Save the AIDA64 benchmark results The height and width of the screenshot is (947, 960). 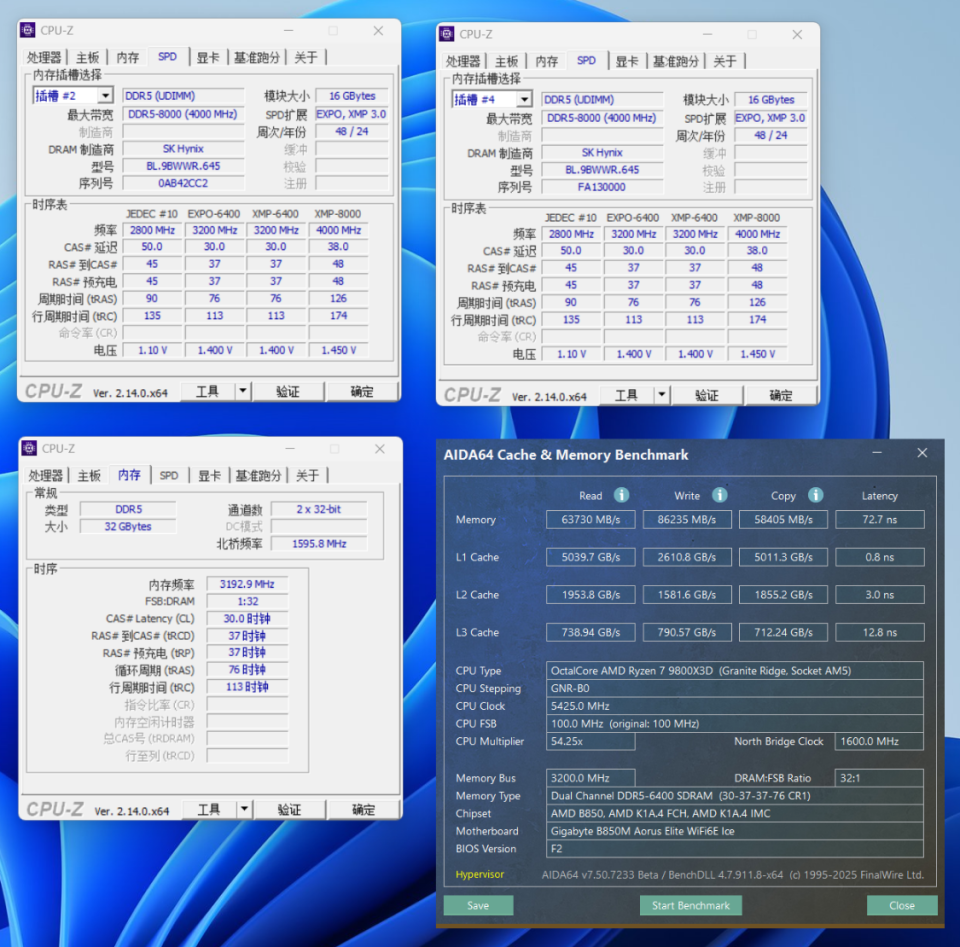tap(478, 905)
